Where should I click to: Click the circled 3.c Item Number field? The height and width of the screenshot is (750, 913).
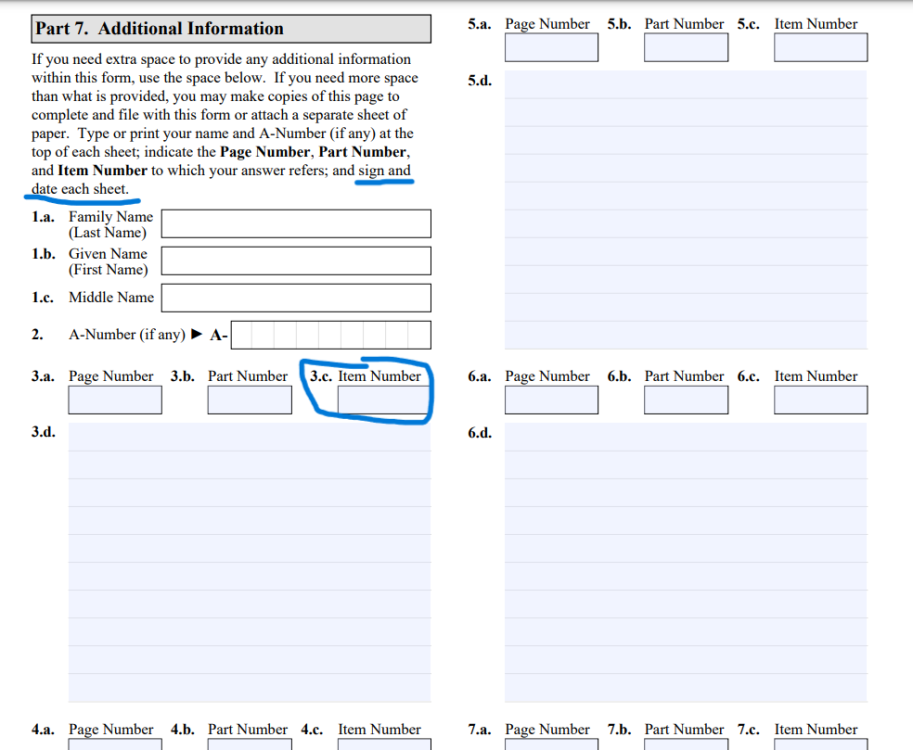point(379,400)
